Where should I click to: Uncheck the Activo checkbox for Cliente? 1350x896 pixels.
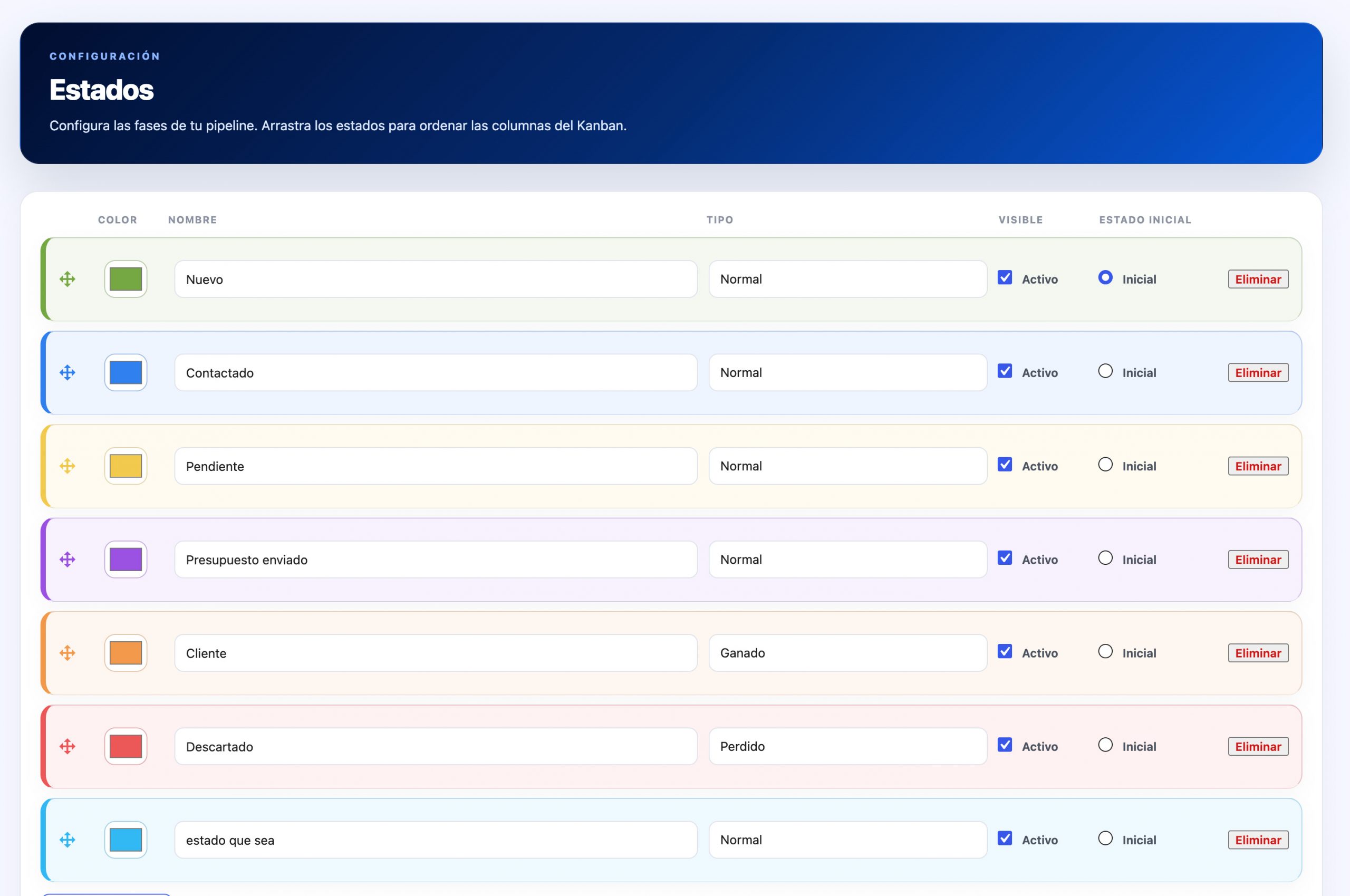pyautogui.click(x=1005, y=651)
